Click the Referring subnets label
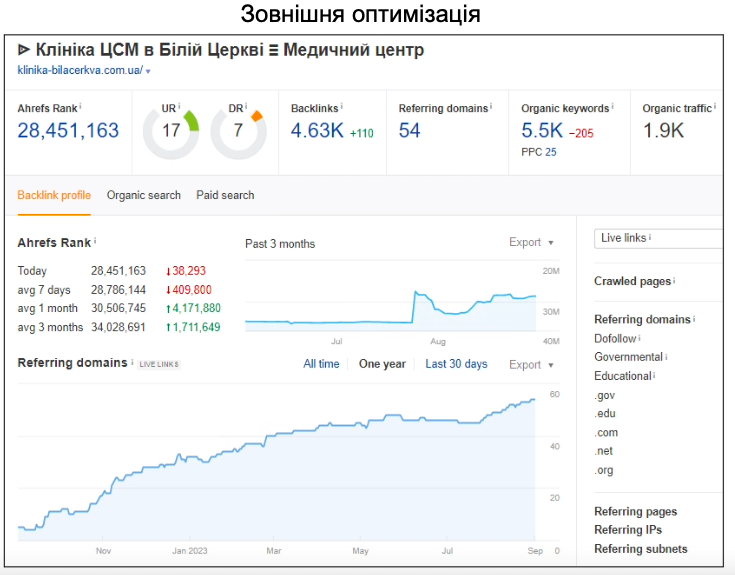Screen dimensions: 735x575 pyautogui.click(x=641, y=549)
